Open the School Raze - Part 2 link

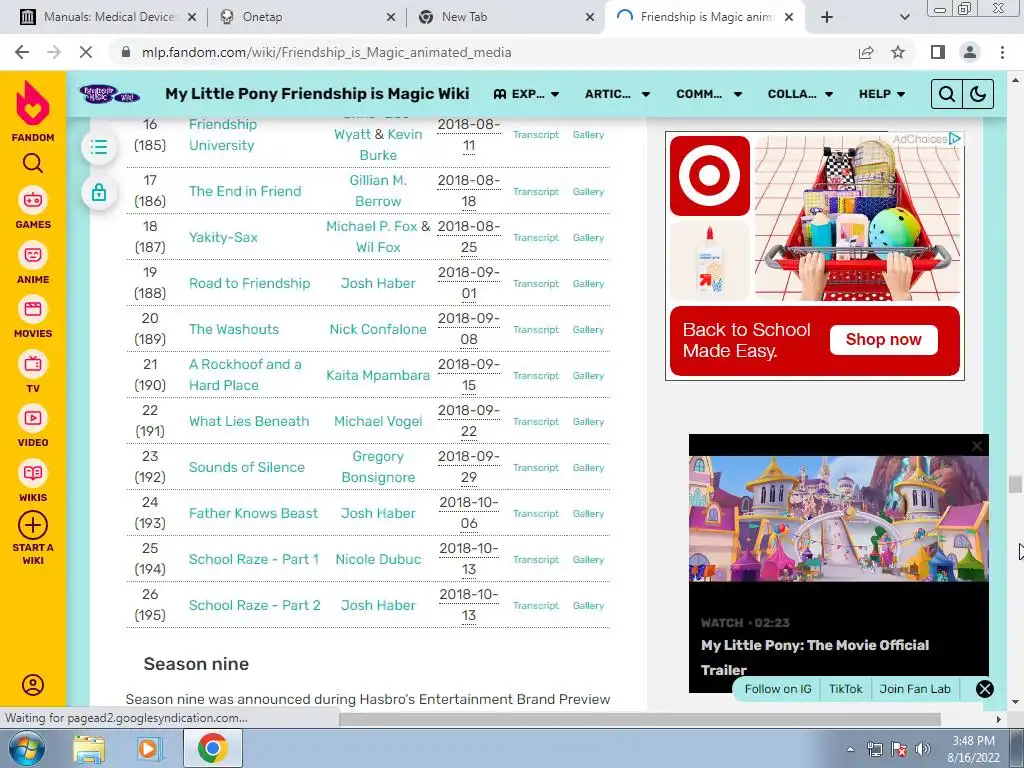[x=255, y=605]
